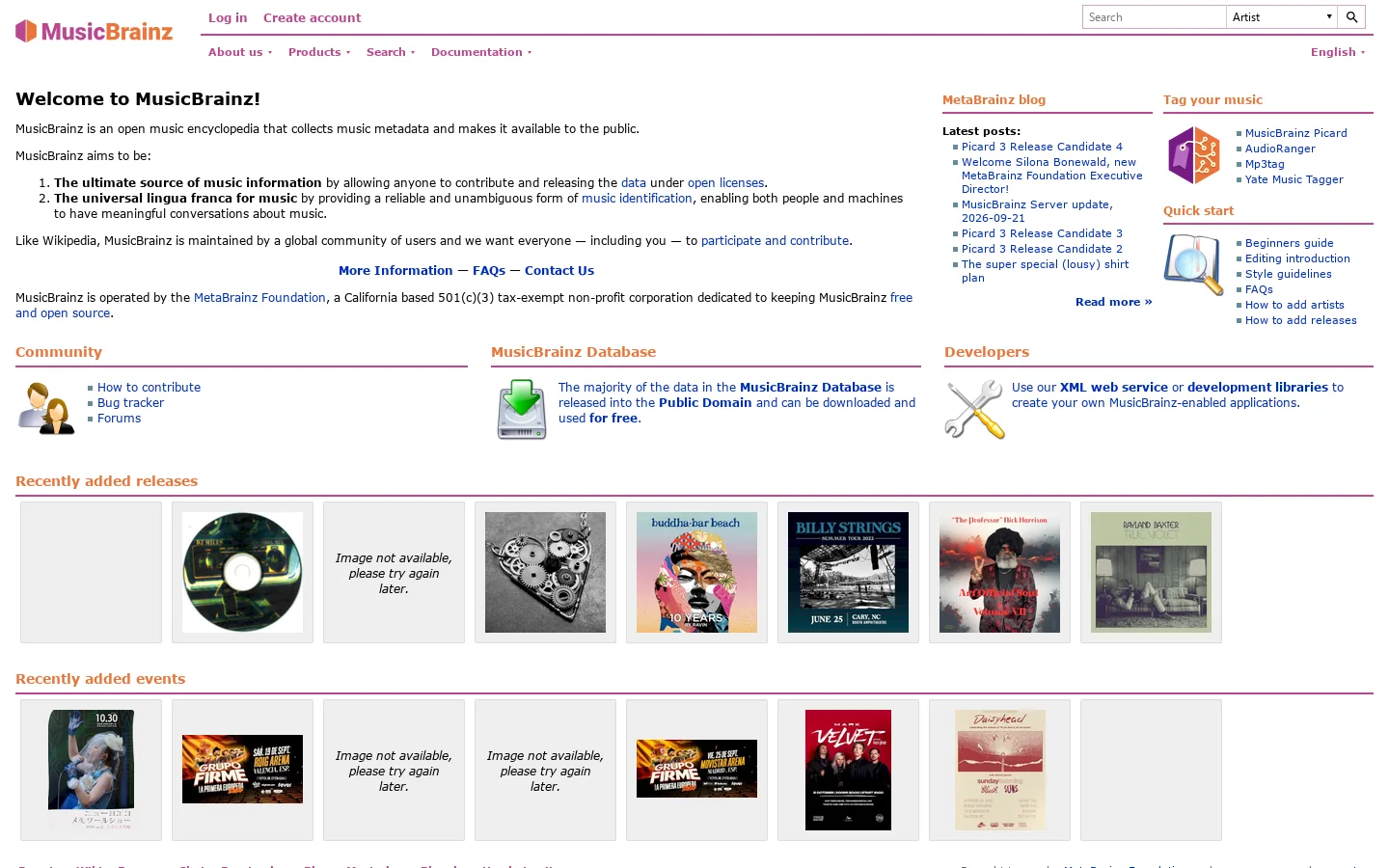This screenshot has width=1389, height=868.
Task: Open the XML web service link
Action: click(x=1114, y=388)
